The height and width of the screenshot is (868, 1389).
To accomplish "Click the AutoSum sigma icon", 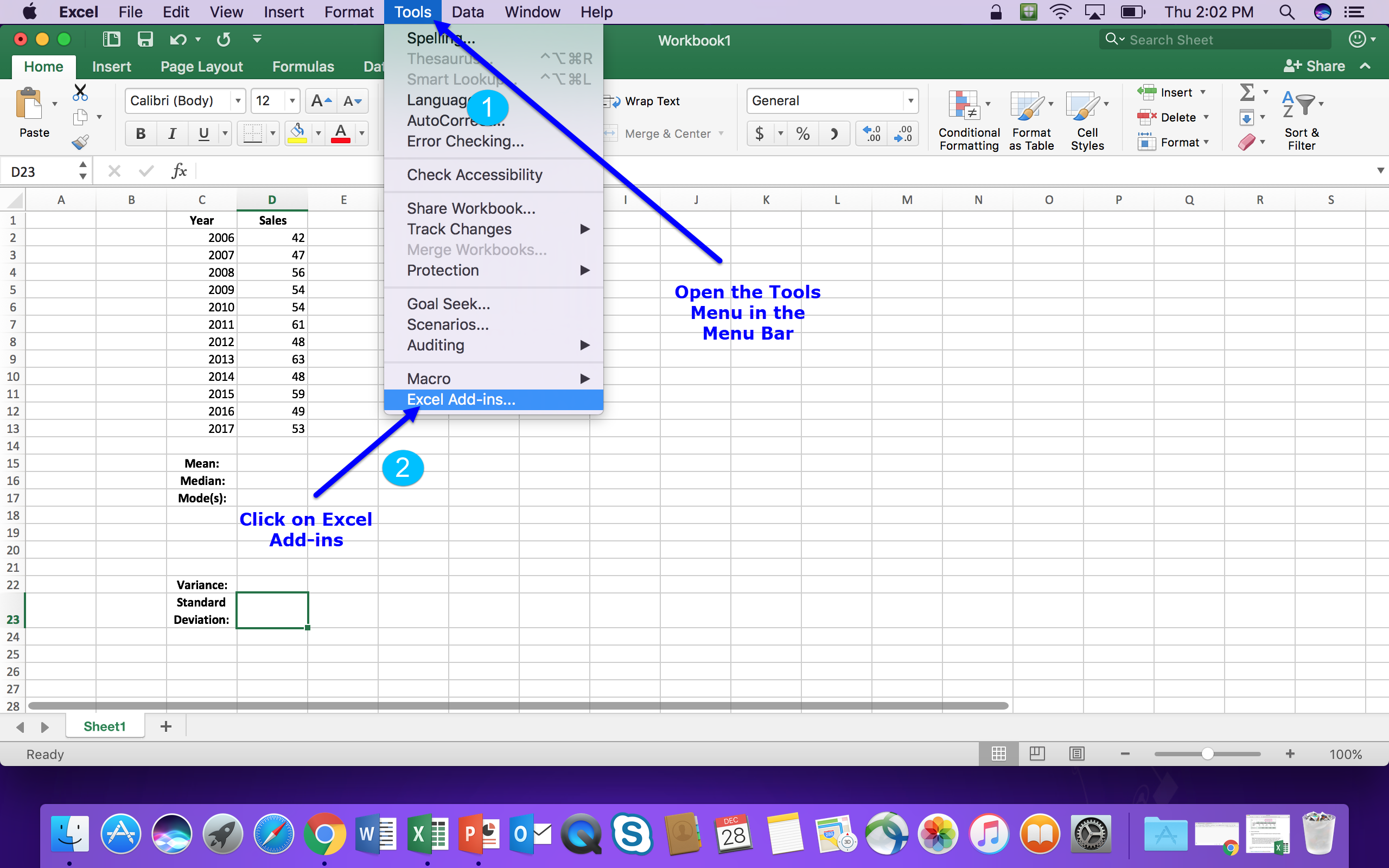I will pos(1247,92).
